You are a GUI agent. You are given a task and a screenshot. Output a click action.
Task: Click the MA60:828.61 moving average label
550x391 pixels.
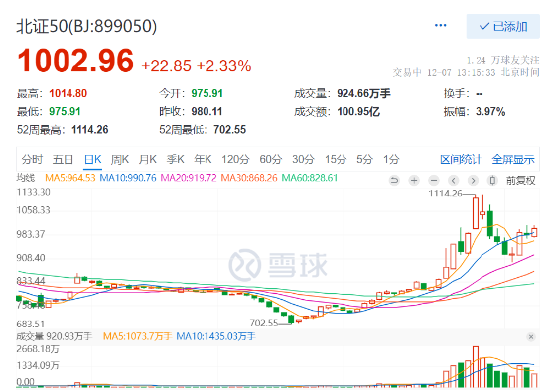pyautogui.click(x=310, y=178)
